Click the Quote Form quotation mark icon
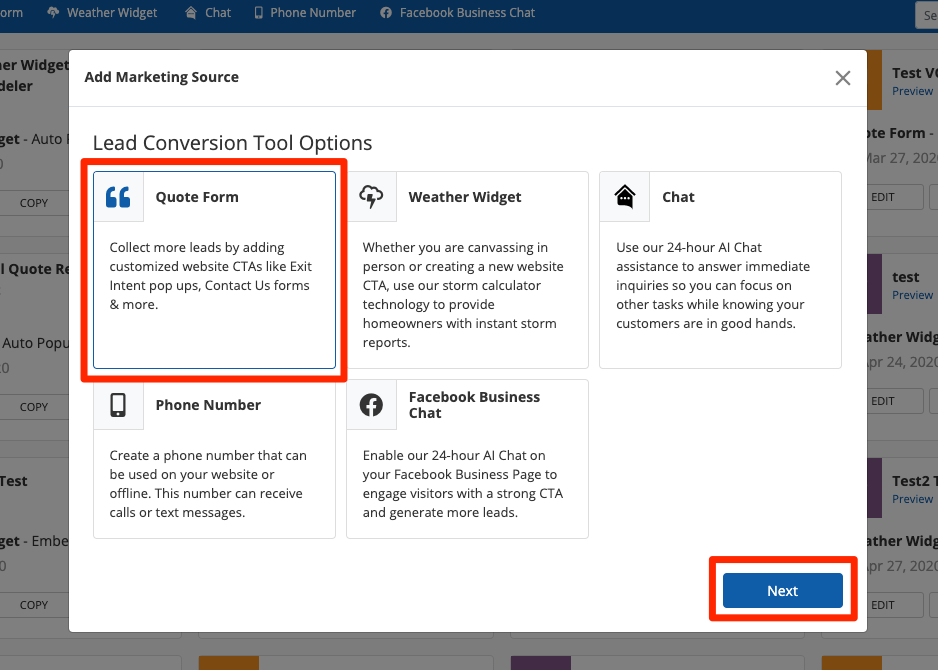Image resolution: width=938 pixels, height=670 pixels. tap(119, 197)
